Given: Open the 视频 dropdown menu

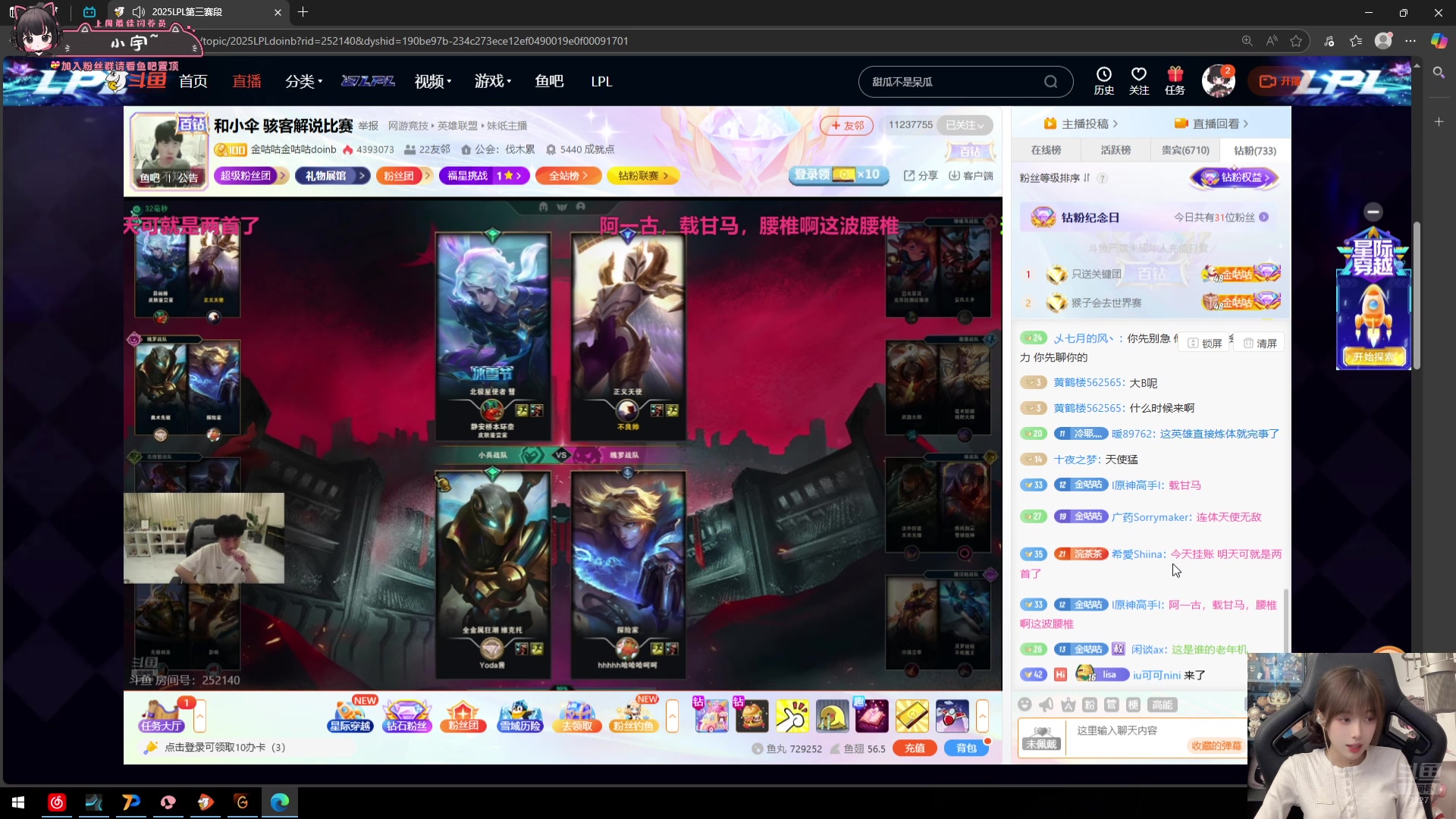Looking at the screenshot, I should [433, 81].
